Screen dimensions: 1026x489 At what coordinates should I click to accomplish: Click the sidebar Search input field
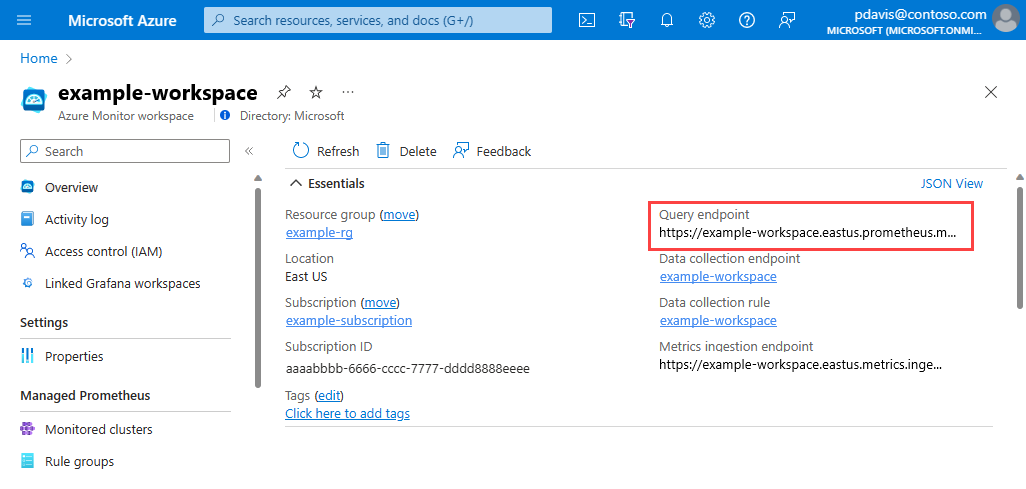coord(125,151)
